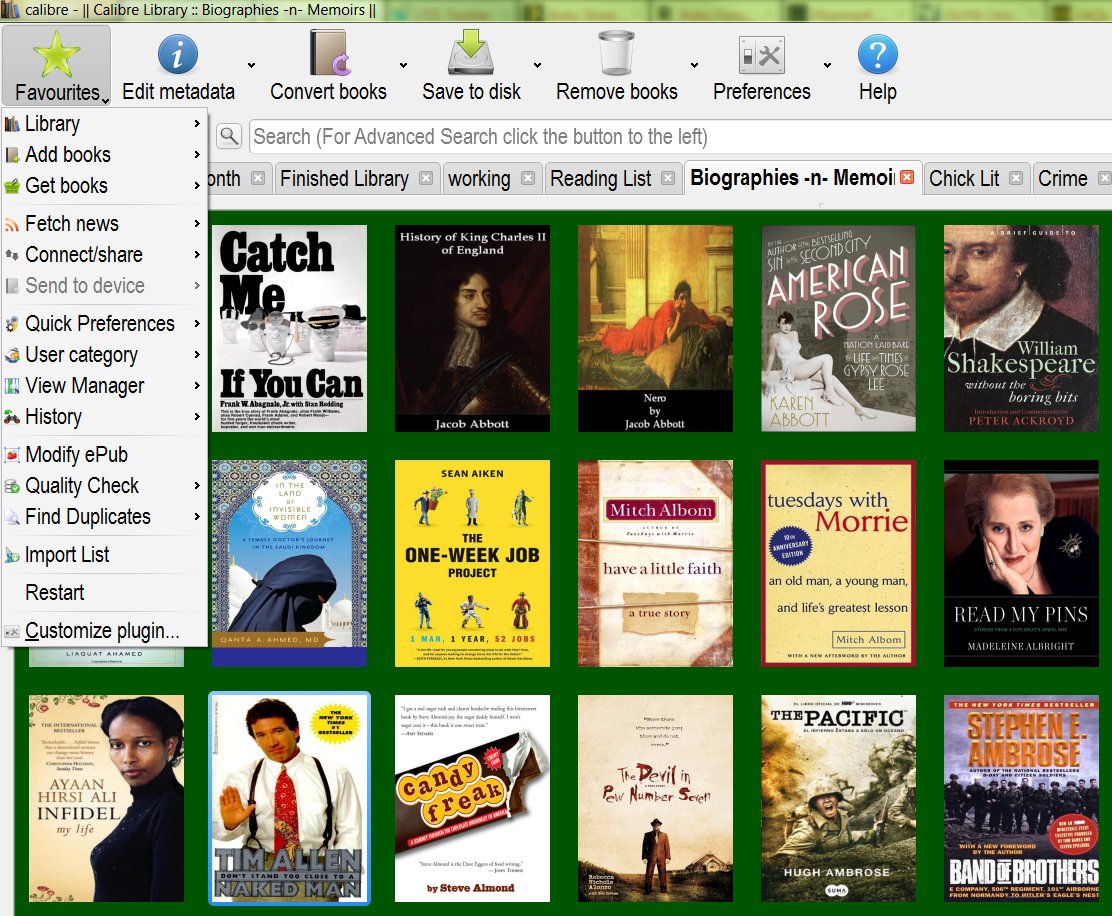Choose Restart in the Favourites menu
Image resolution: width=1112 pixels, height=916 pixels.
55,592
